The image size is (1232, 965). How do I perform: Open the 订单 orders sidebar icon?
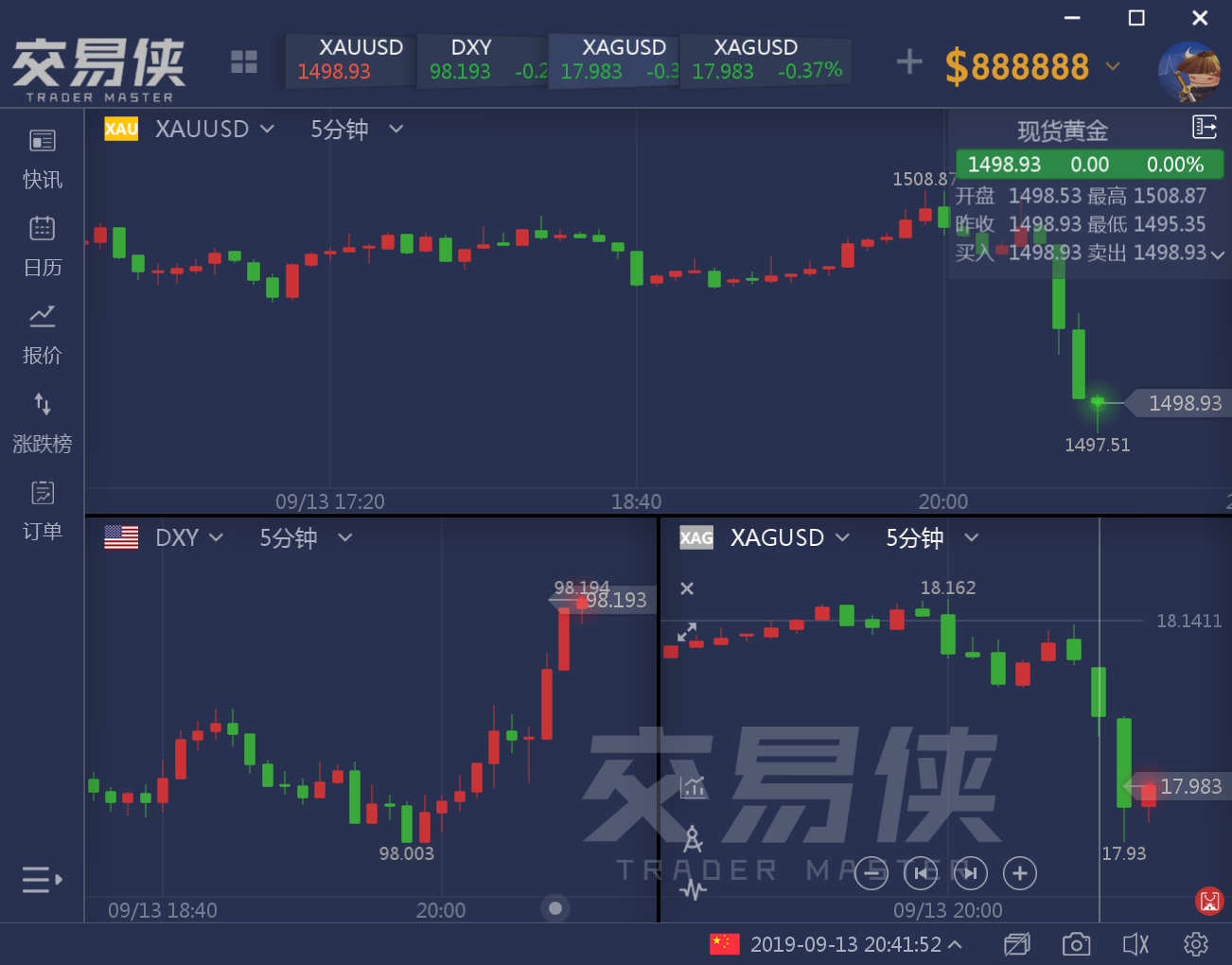pyautogui.click(x=43, y=511)
